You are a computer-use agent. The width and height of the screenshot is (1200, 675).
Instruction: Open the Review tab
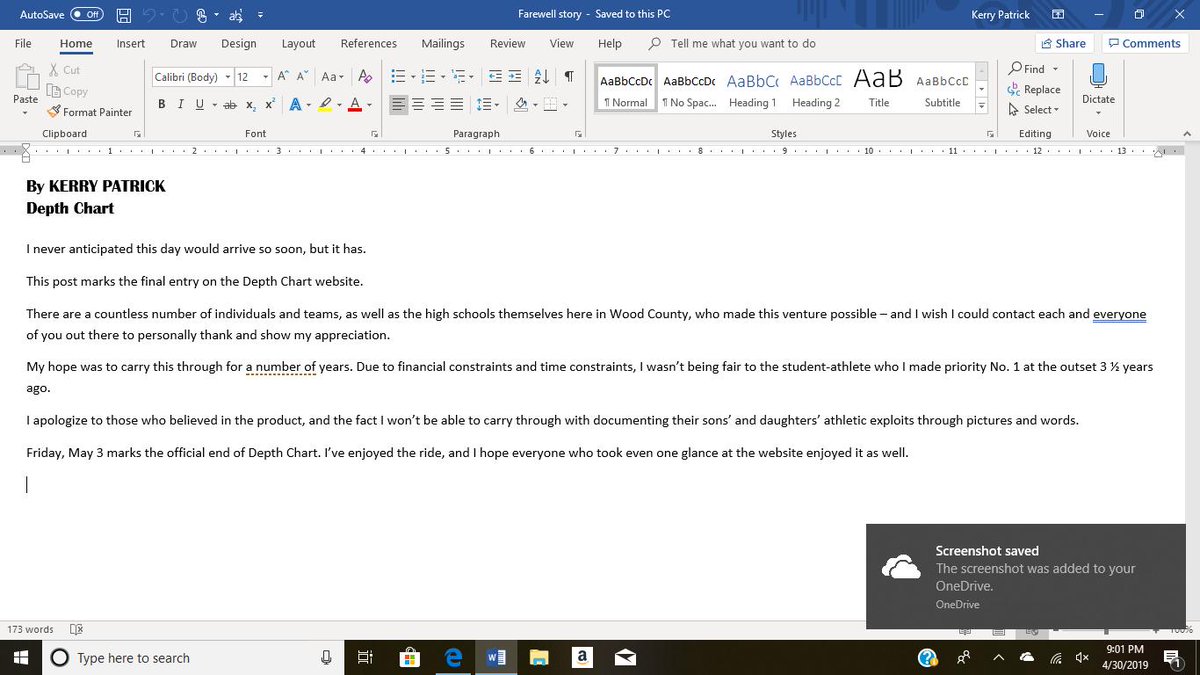point(507,43)
